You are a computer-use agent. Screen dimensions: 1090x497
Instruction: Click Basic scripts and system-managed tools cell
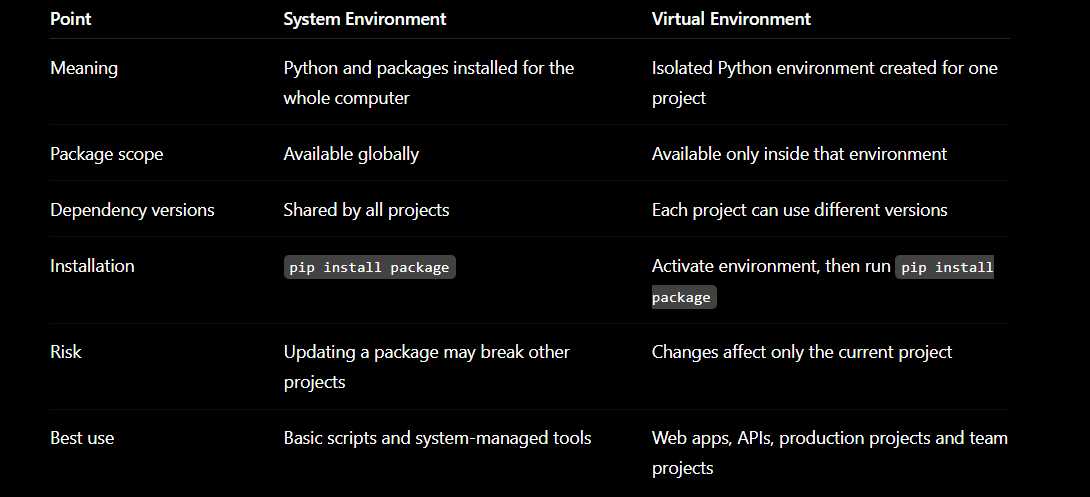point(437,438)
